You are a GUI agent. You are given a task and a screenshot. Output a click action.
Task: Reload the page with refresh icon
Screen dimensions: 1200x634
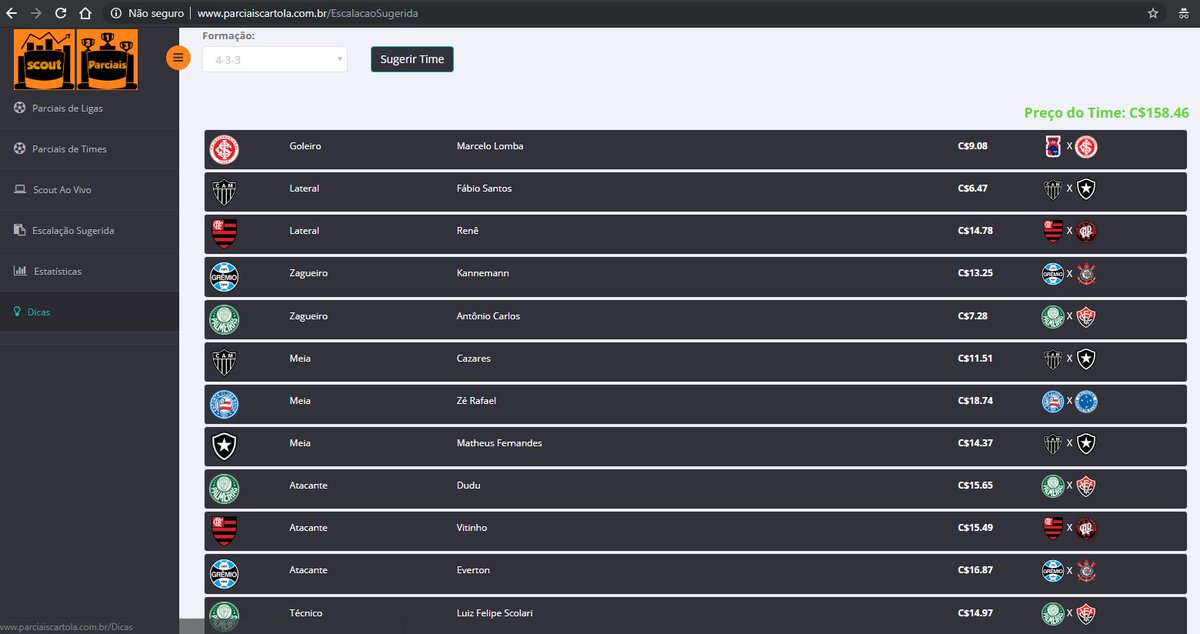[61, 14]
